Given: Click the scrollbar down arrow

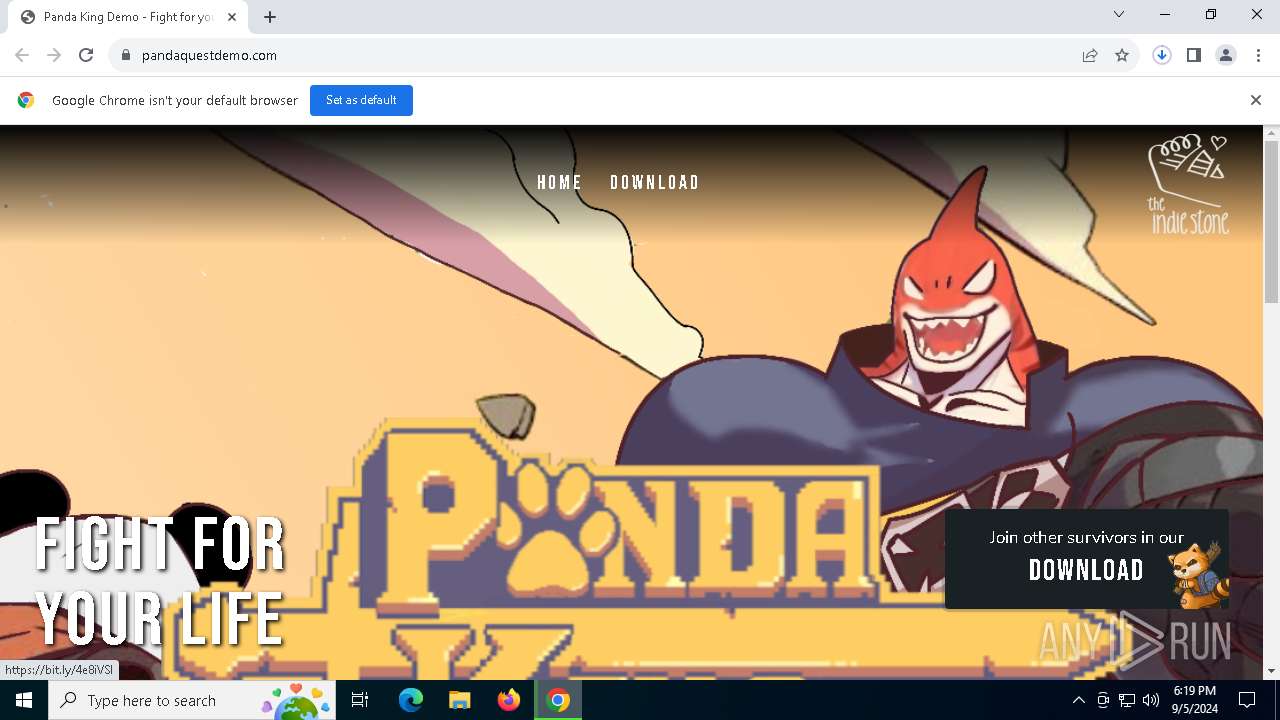Looking at the screenshot, I should (x=1271, y=671).
